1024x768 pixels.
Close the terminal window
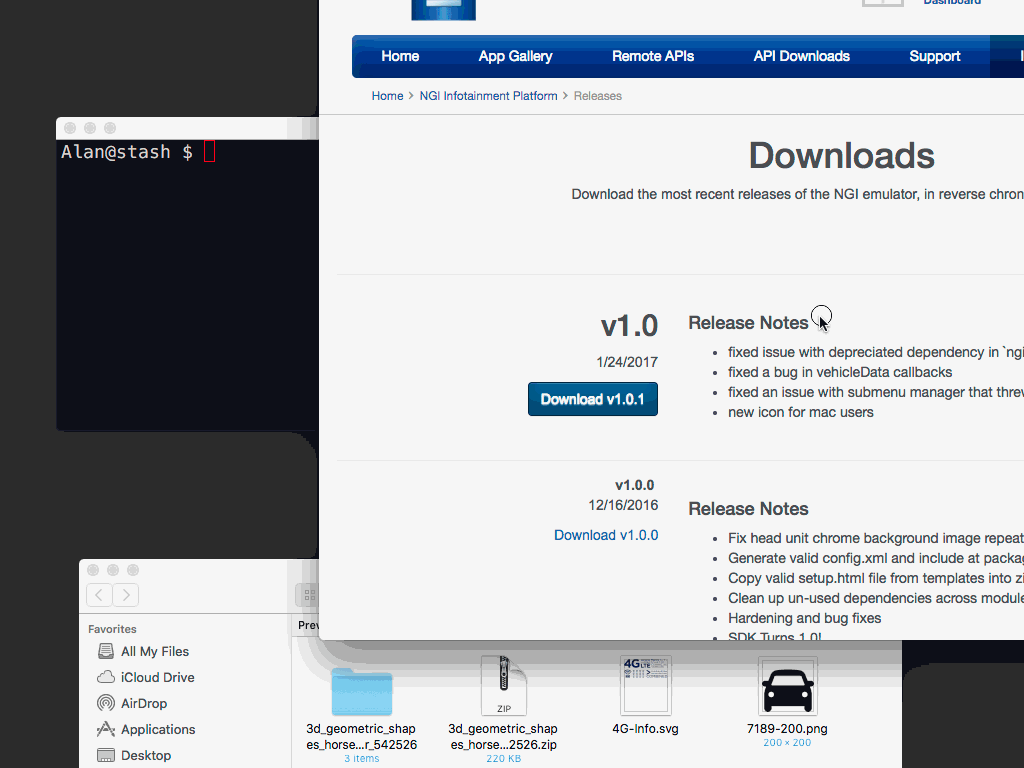[x=70, y=128]
